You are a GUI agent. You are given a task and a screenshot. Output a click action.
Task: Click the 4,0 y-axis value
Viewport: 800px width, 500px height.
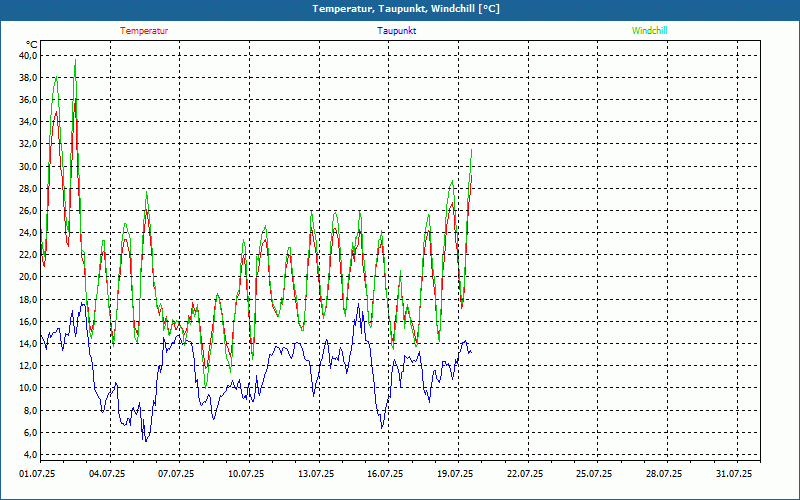point(31,455)
